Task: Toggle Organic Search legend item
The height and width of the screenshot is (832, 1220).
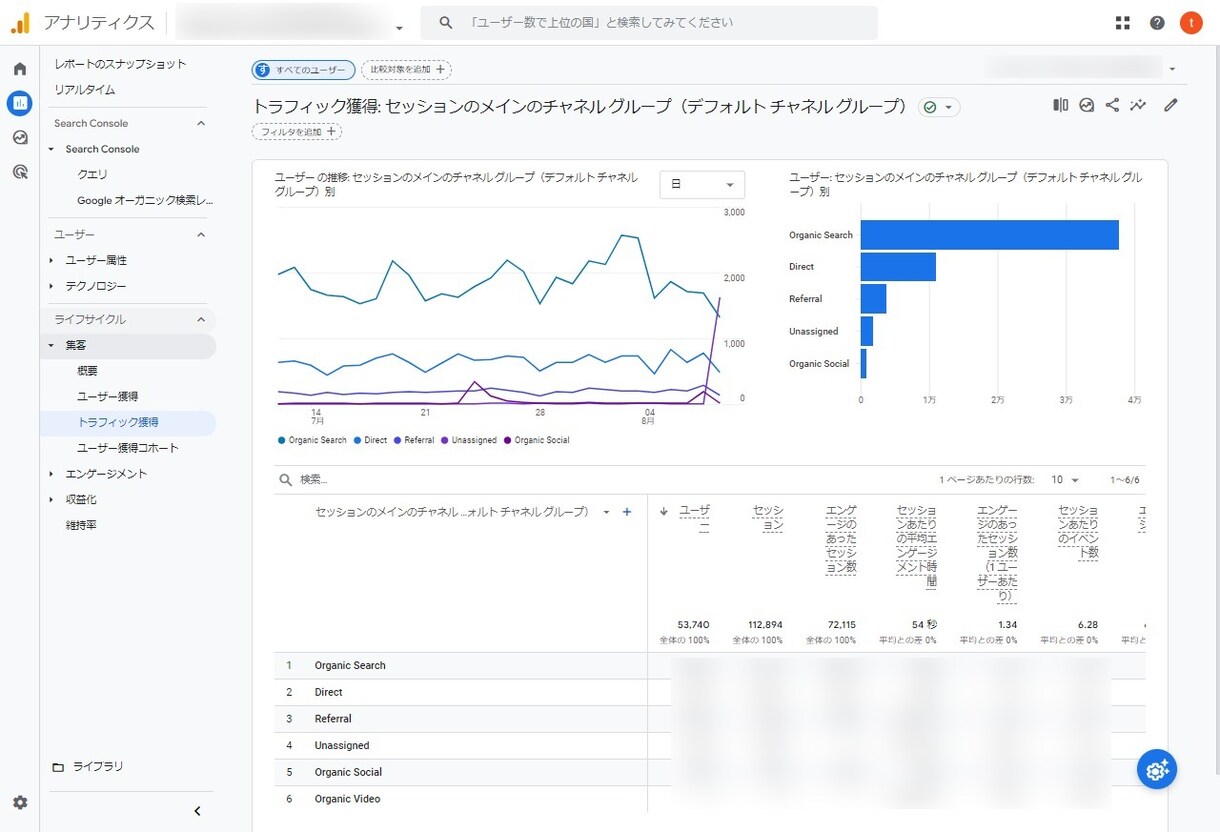Action: [313, 440]
